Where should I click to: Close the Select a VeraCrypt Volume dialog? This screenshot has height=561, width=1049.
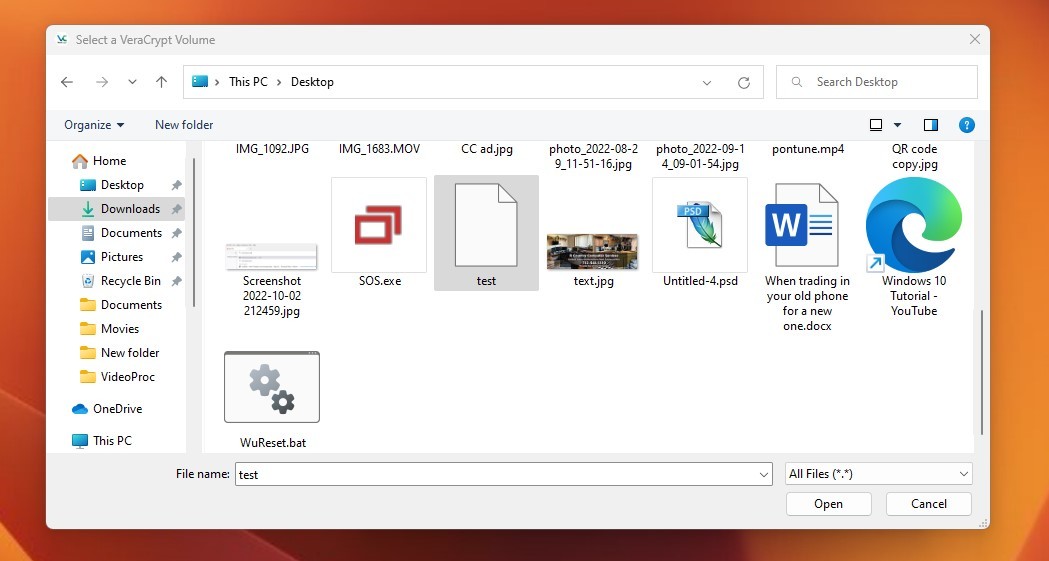pyautogui.click(x=975, y=39)
